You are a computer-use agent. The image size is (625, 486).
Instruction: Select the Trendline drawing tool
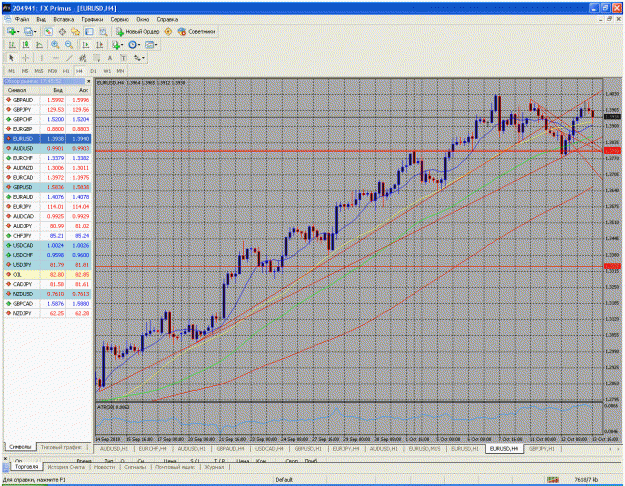69,58
